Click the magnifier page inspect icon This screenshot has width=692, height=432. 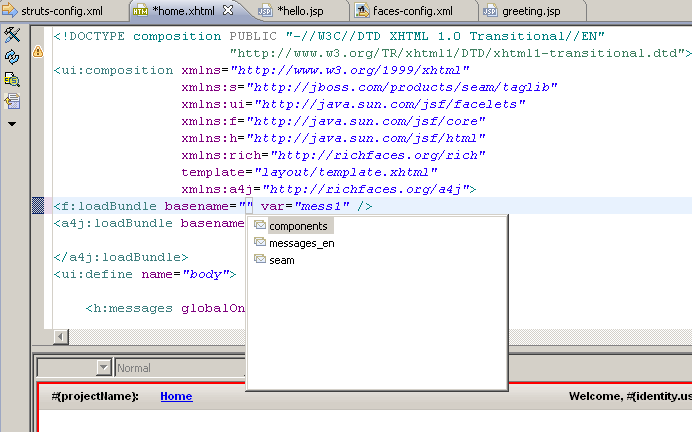[x=13, y=78]
